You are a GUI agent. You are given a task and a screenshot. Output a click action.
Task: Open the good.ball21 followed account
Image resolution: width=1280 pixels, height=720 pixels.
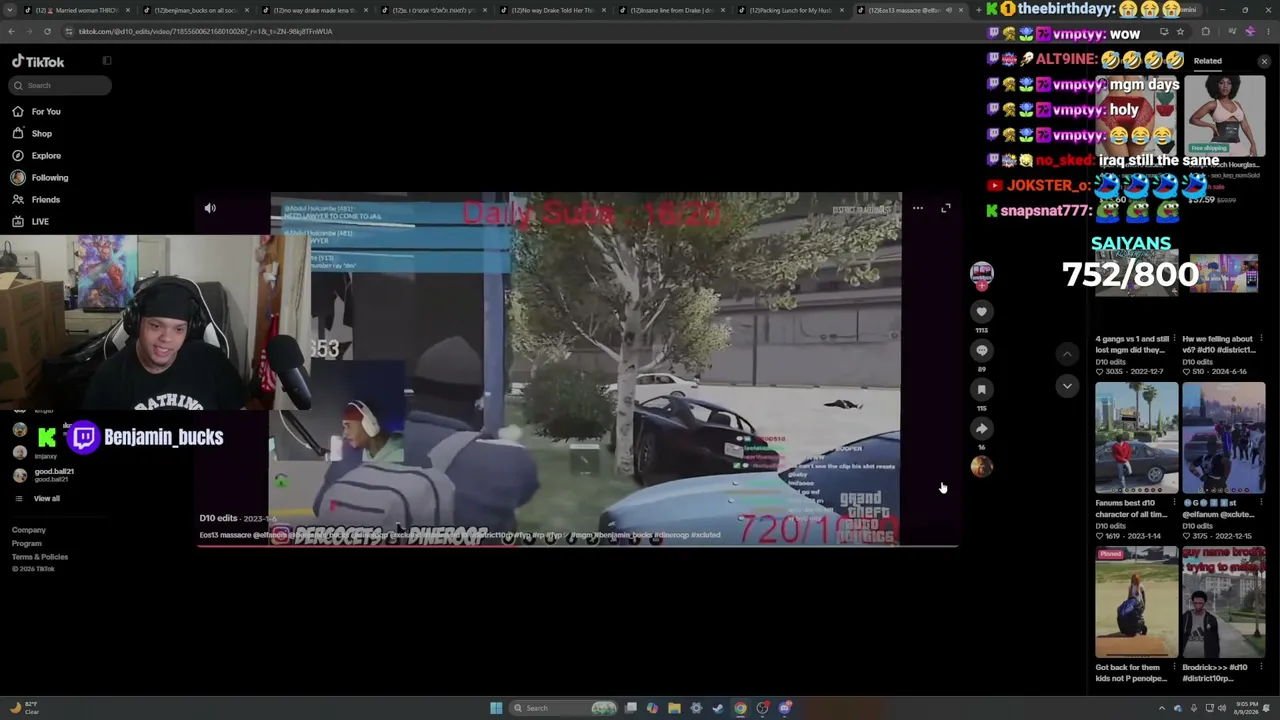pyautogui.click(x=44, y=475)
